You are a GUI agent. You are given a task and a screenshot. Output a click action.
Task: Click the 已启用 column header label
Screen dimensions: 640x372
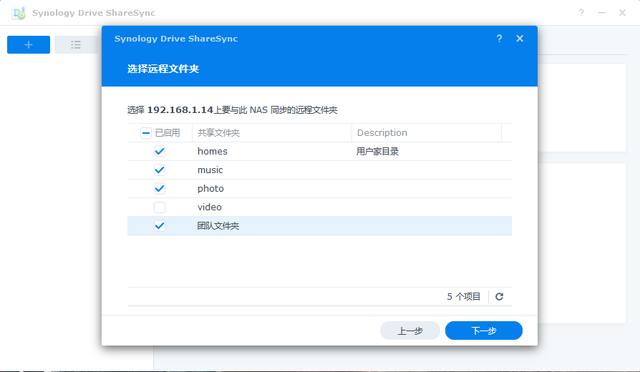point(167,133)
